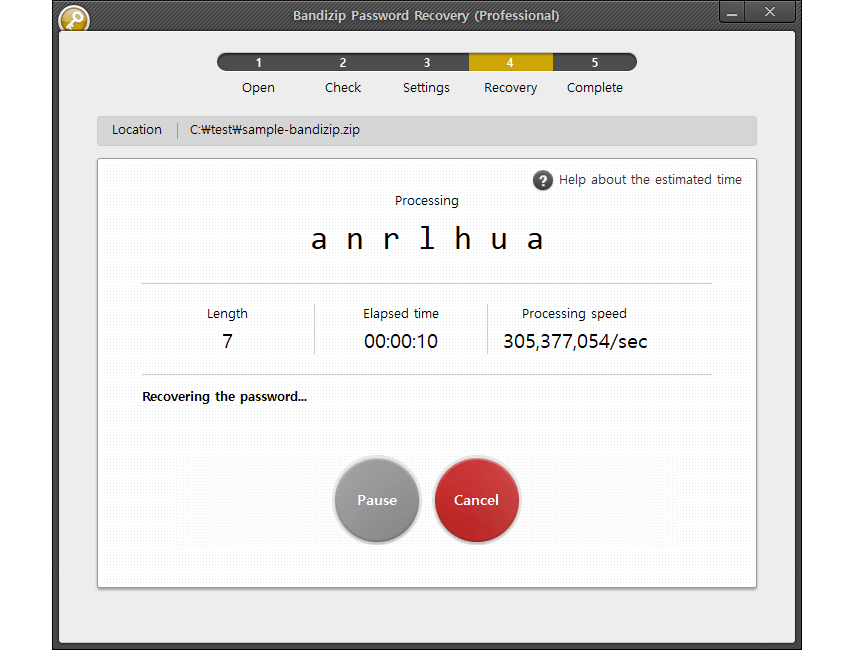Click the password candidate being processed
The image size is (855, 650).
(x=427, y=240)
